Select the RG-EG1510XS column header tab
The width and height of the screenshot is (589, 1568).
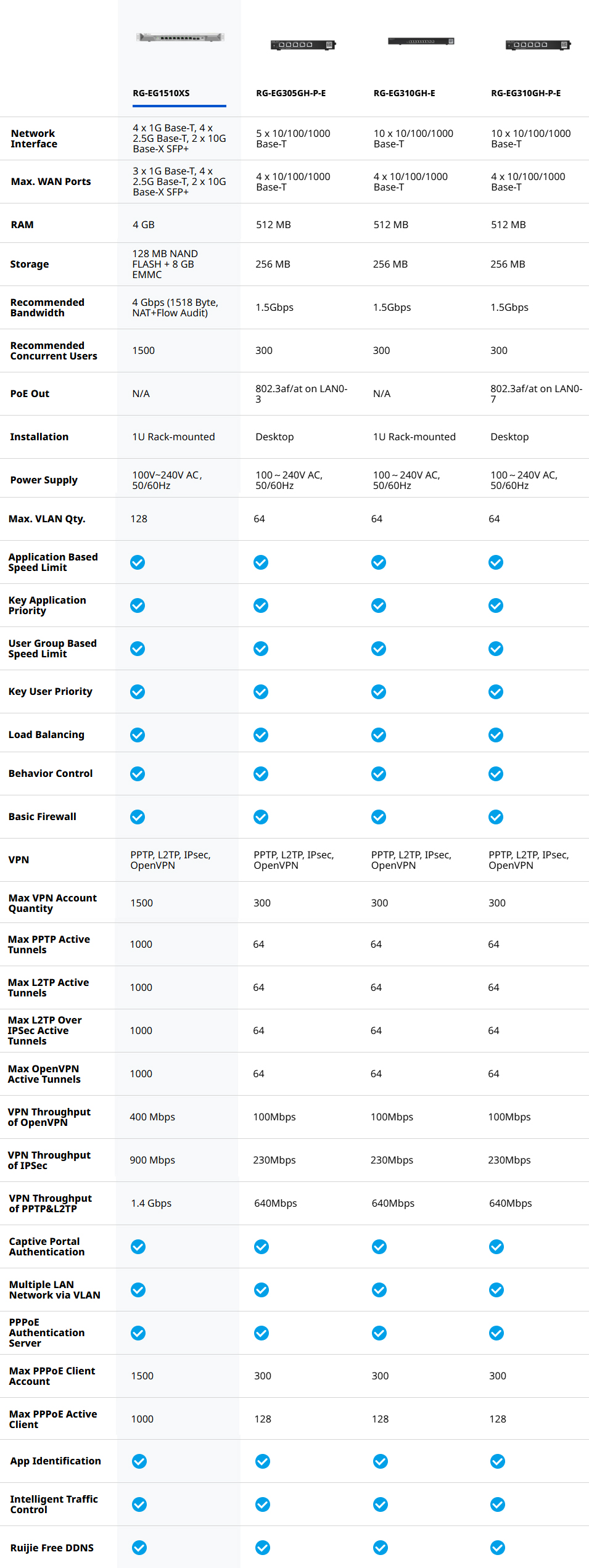(162, 93)
